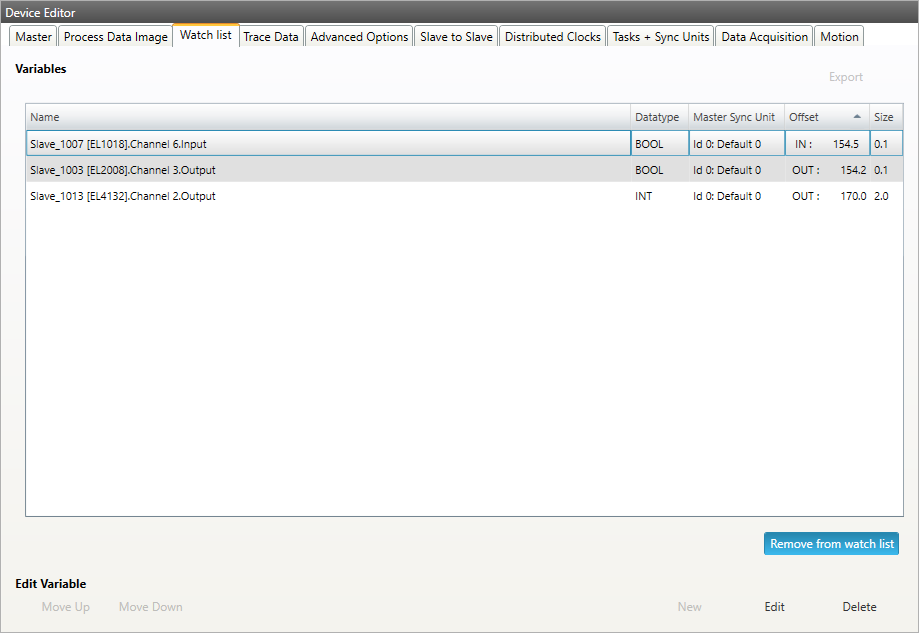Select the Slave to Slave tab
Image resolution: width=919 pixels, height=633 pixels.
pos(456,37)
